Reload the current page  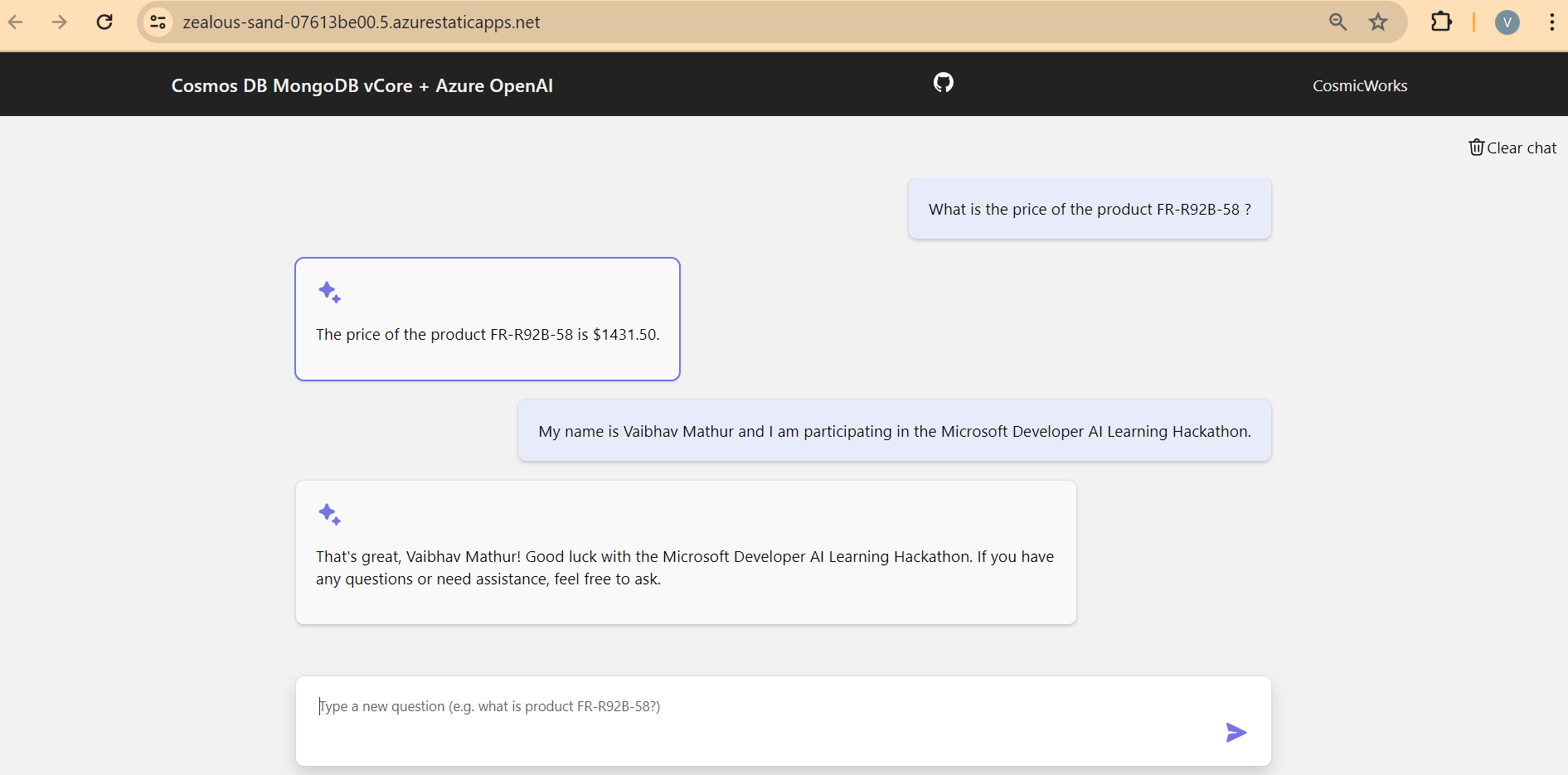coord(104,22)
